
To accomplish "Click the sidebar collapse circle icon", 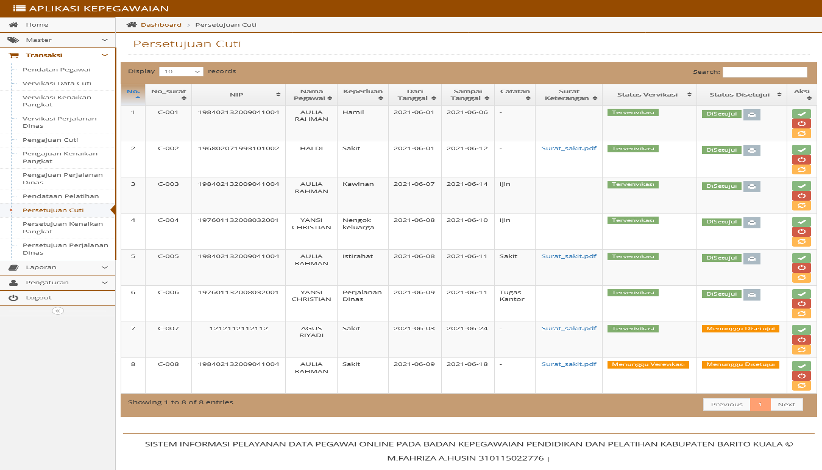I will [x=58, y=311].
